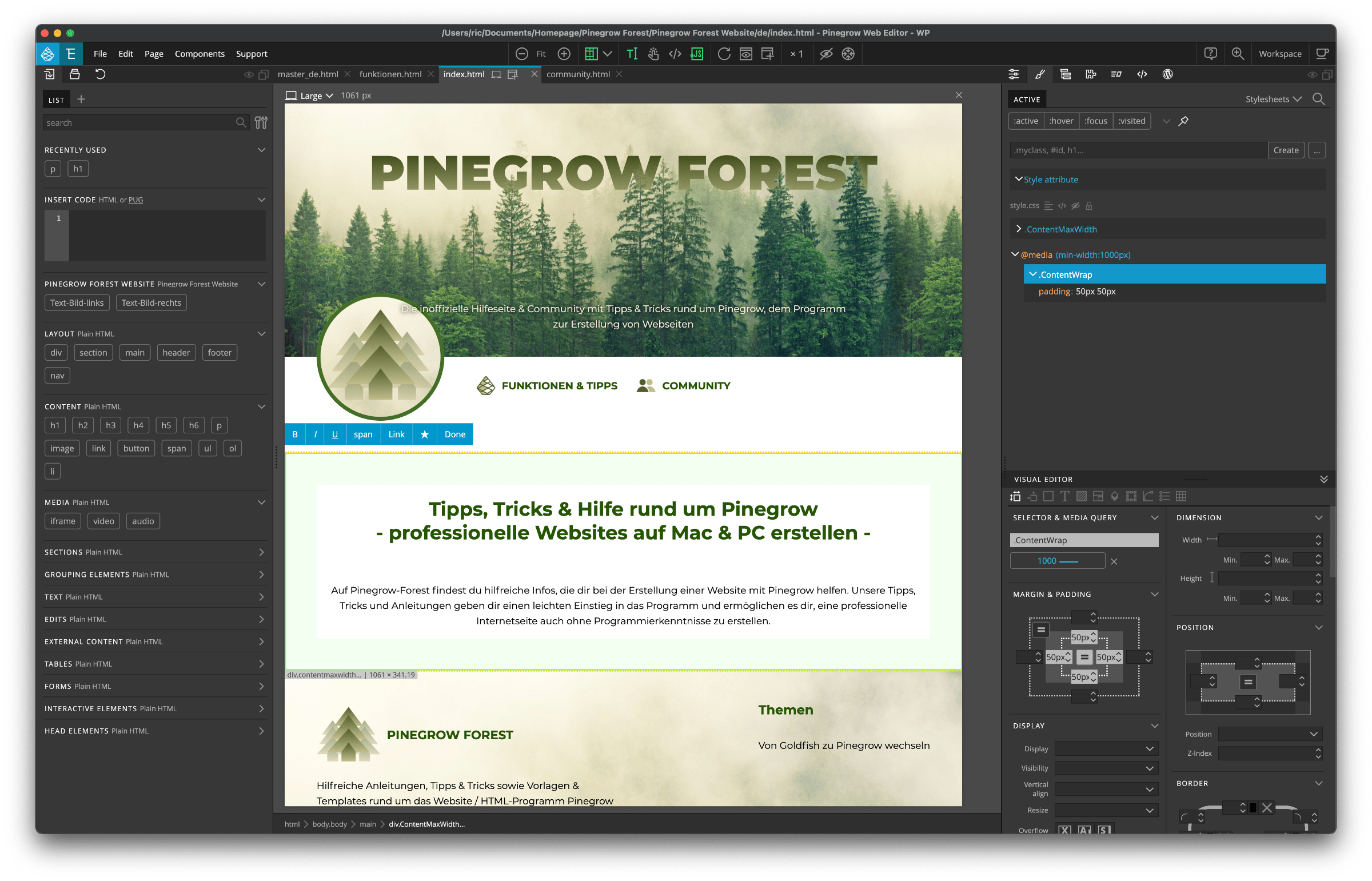Click the add page view icon
This screenshot has height=881, width=1372.
click(768, 54)
